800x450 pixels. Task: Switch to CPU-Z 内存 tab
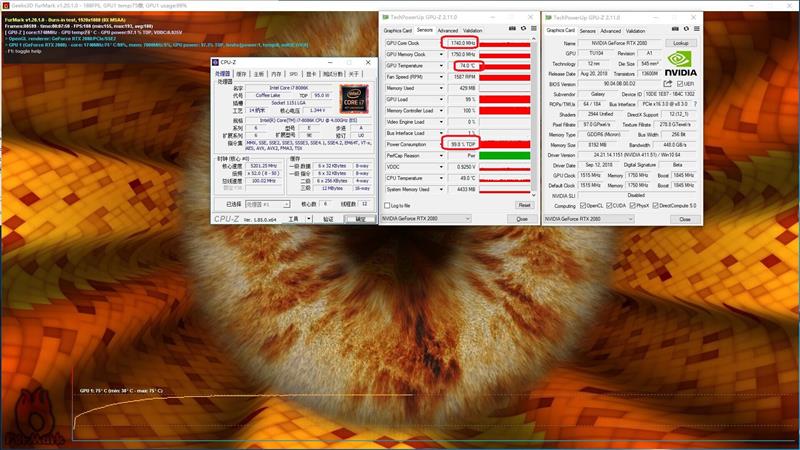[276, 74]
